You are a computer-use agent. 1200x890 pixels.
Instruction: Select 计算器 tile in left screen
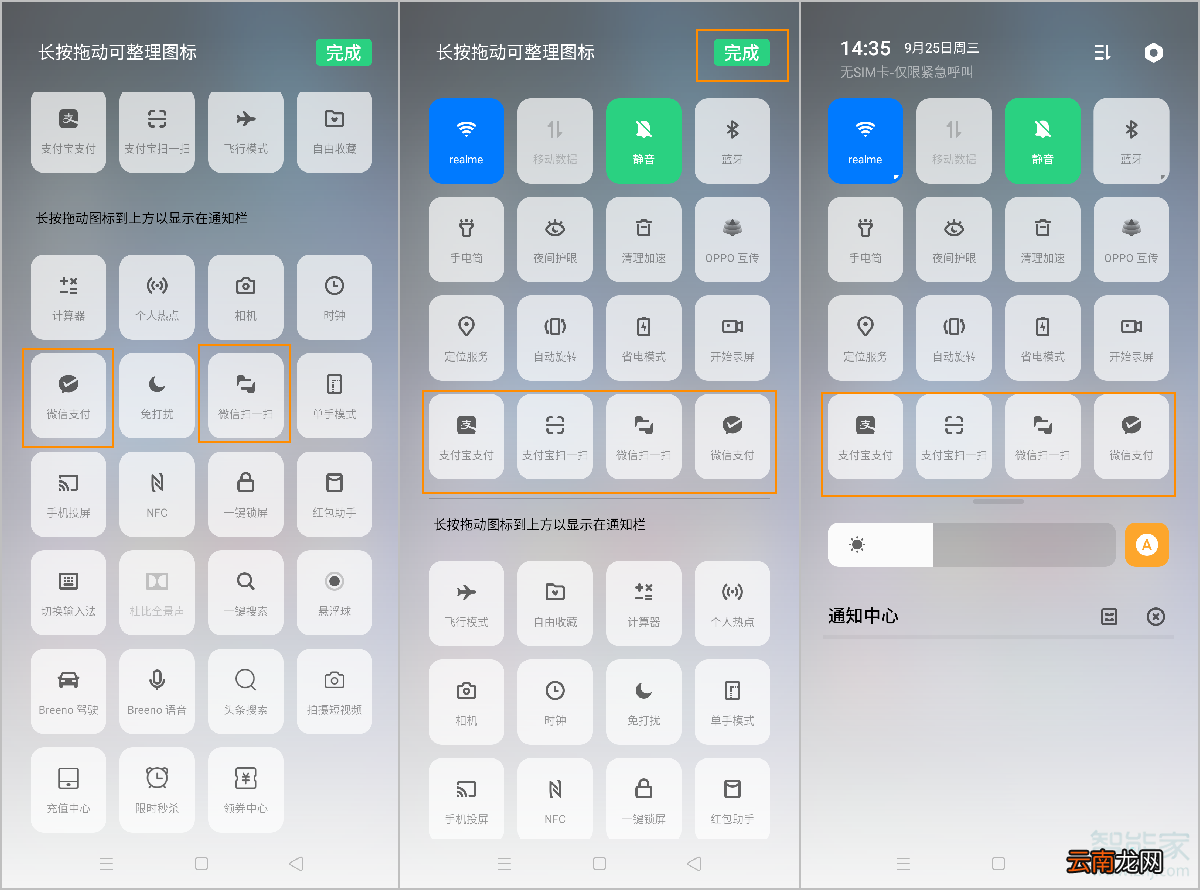68,298
